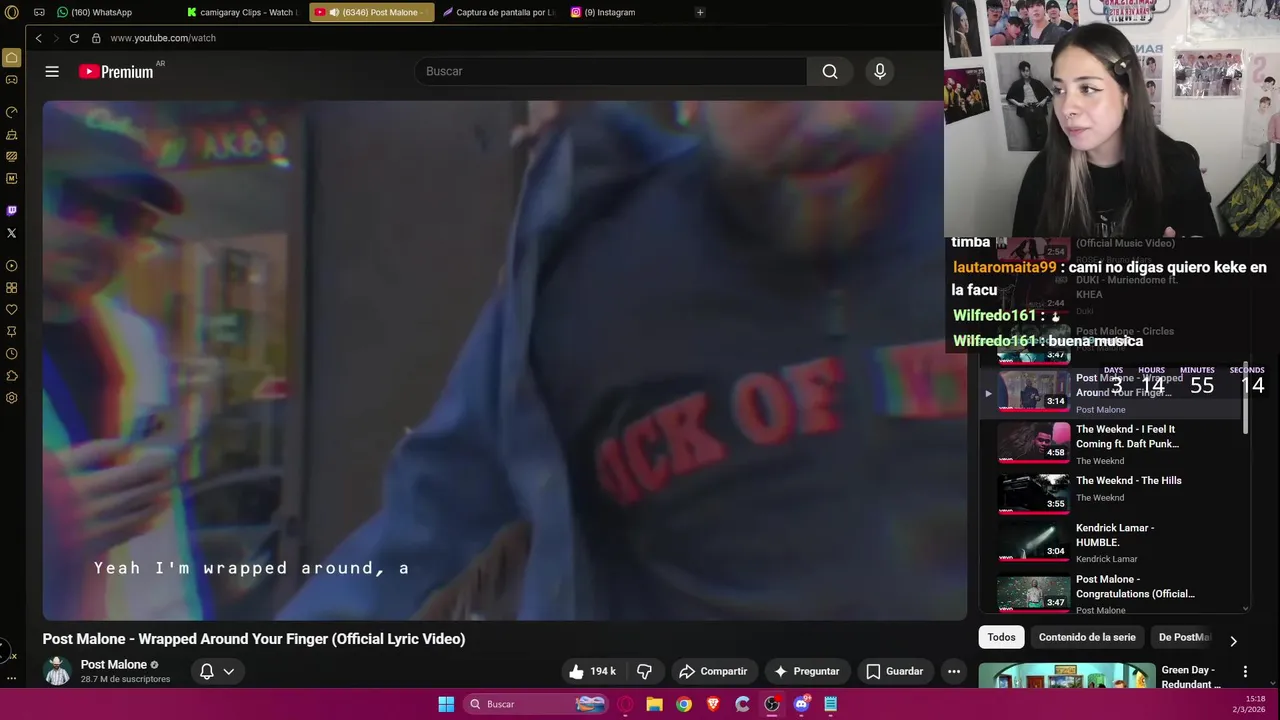Dislike the Post Malone video
This screenshot has width=1280, height=720.
click(644, 671)
